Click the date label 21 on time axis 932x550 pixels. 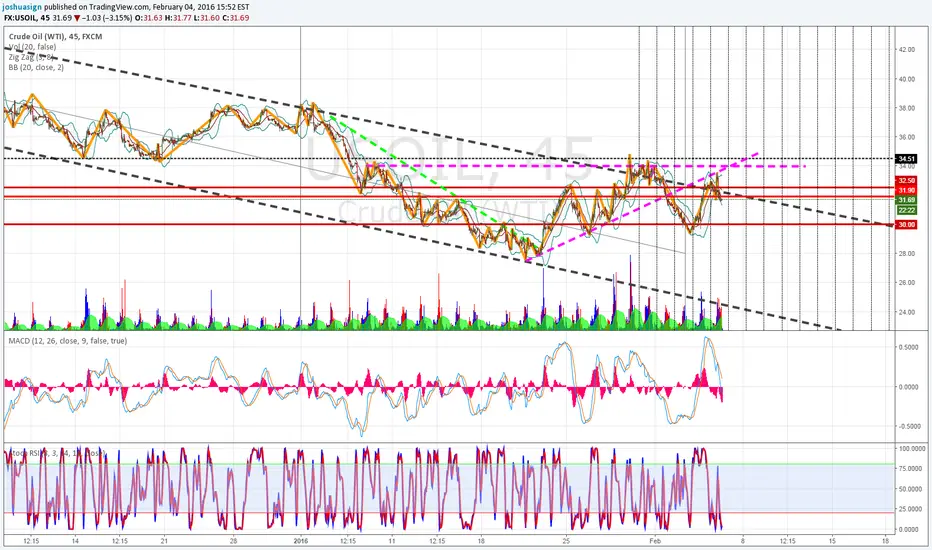(164, 540)
